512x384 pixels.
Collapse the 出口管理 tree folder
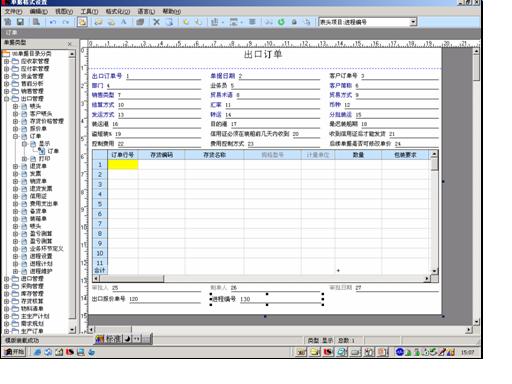(6, 99)
